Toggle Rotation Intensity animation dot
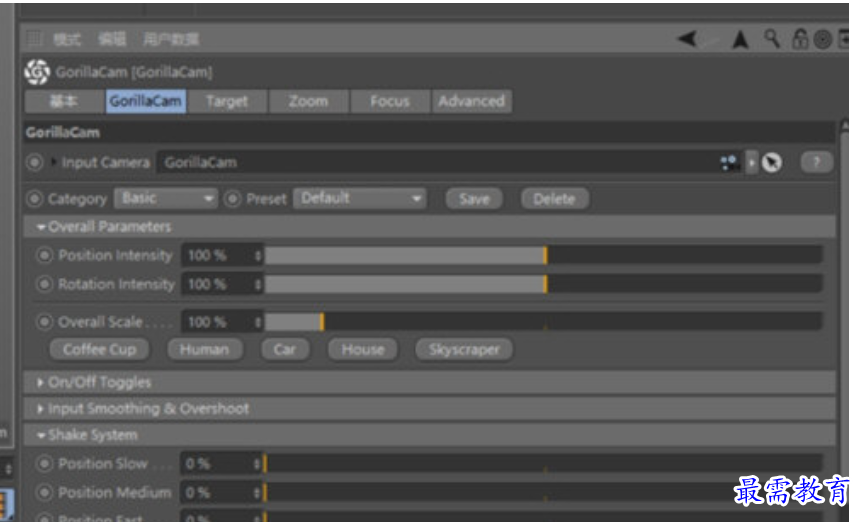Viewport: 858px width, 522px height. coord(44,284)
